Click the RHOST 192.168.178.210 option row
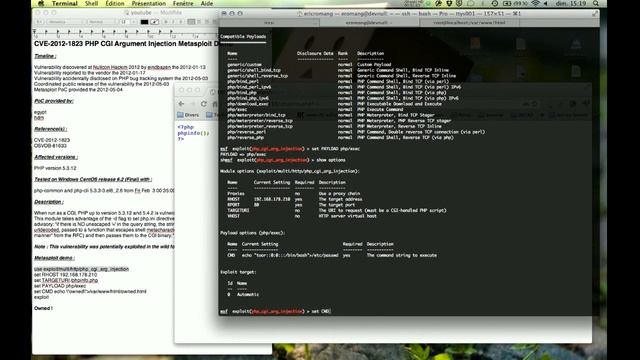640x360 pixels. [295, 199]
